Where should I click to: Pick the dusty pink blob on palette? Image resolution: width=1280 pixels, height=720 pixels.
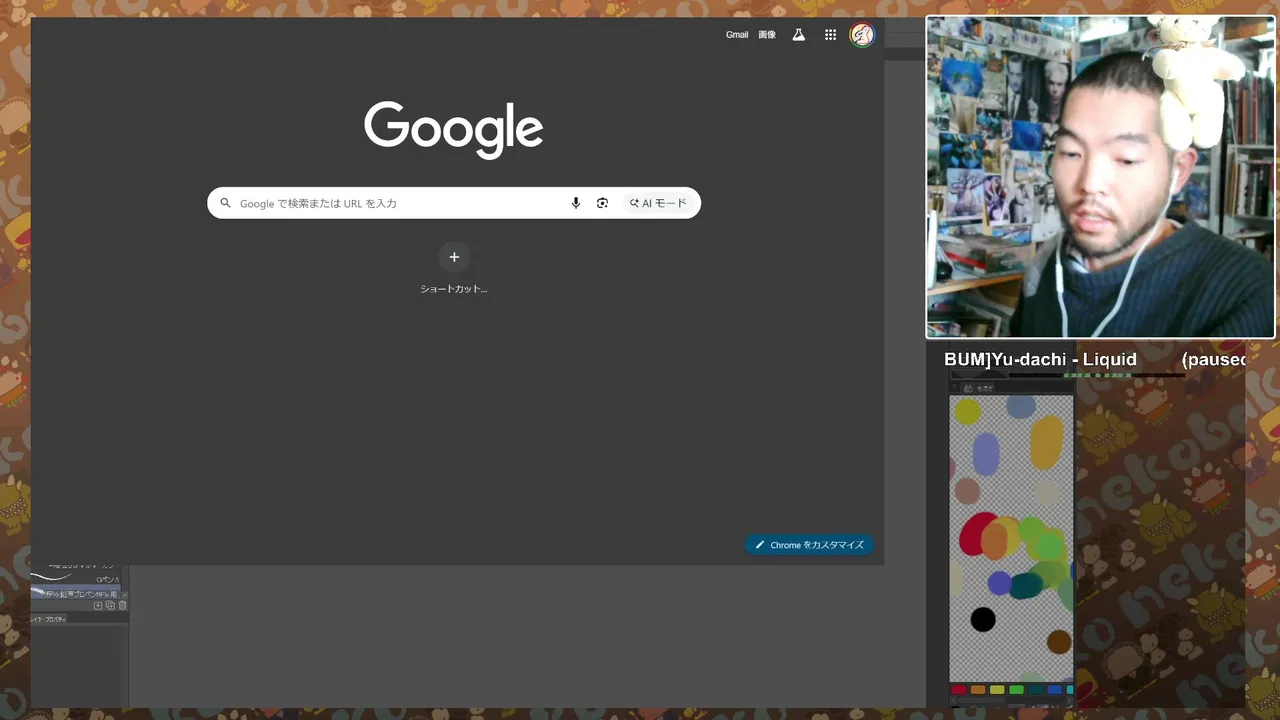click(967, 491)
